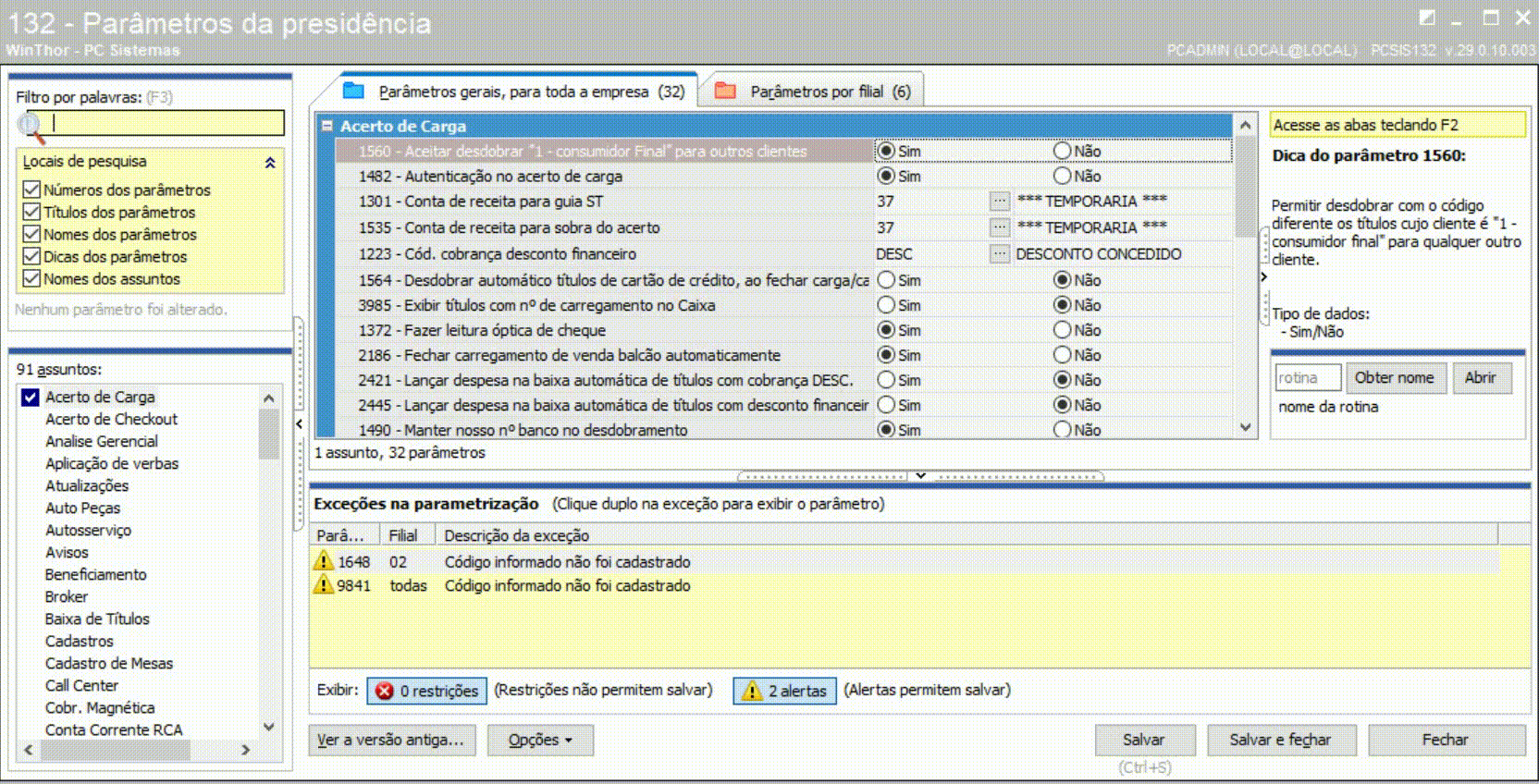Select Não for parameter 1482 autenticação
The height and width of the screenshot is (784, 1539).
pyautogui.click(x=1062, y=176)
